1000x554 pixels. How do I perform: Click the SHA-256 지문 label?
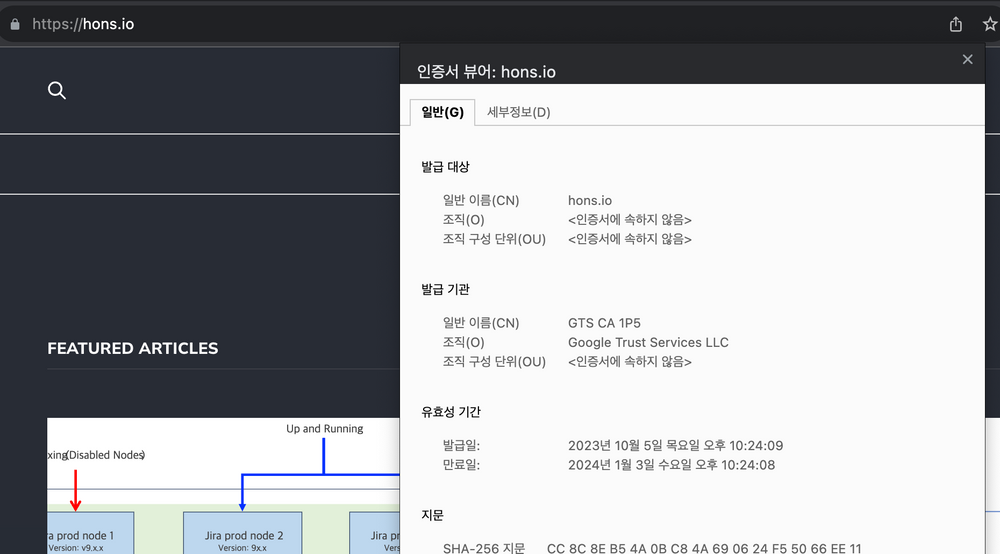click(483, 548)
